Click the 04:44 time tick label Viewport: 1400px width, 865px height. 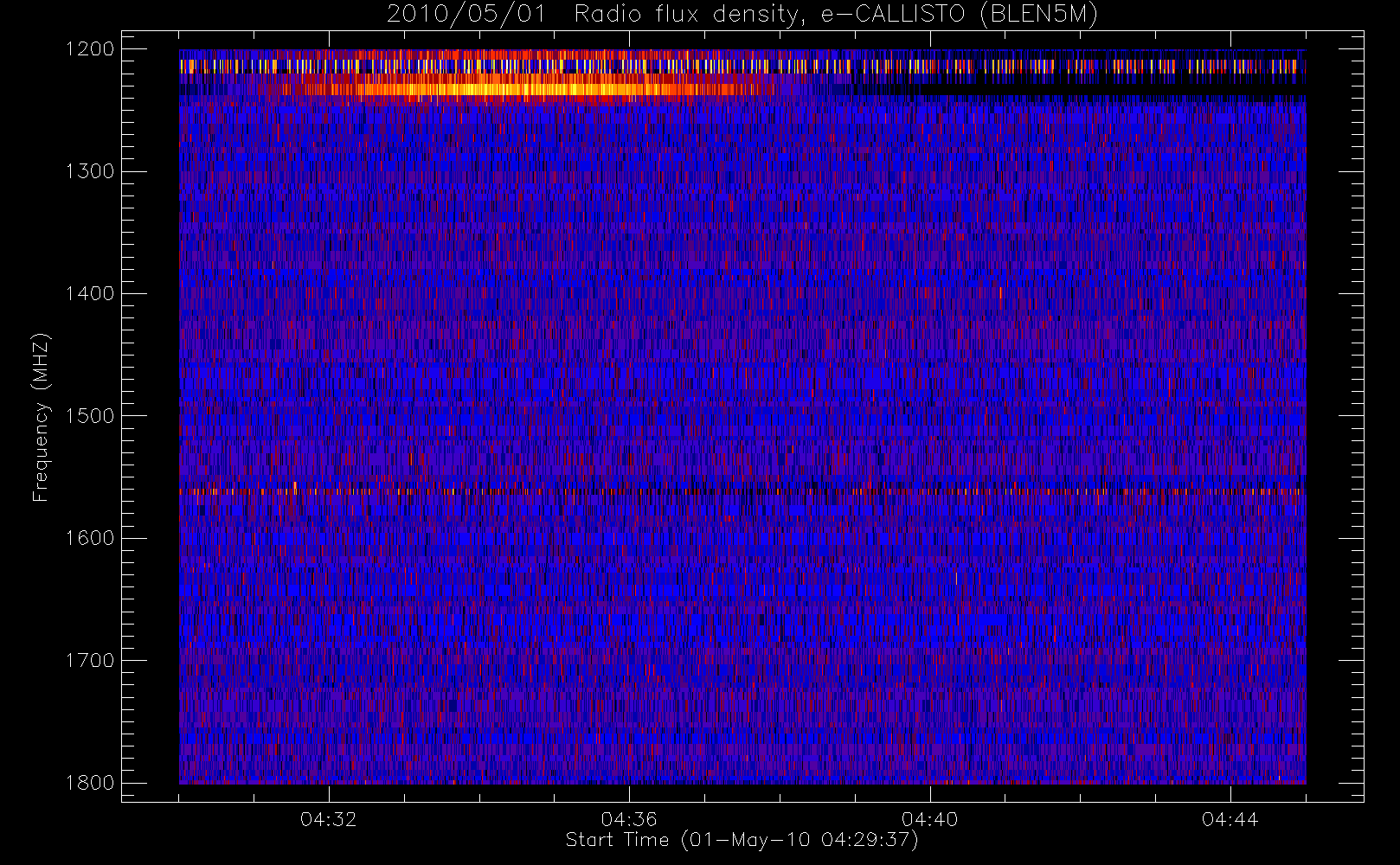pyautogui.click(x=1230, y=819)
